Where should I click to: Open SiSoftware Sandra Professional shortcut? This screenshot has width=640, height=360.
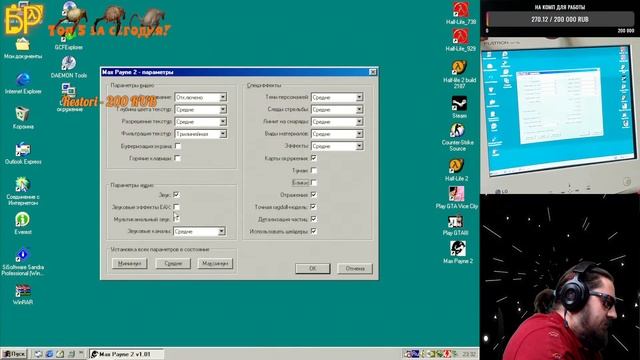(x=23, y=261)
